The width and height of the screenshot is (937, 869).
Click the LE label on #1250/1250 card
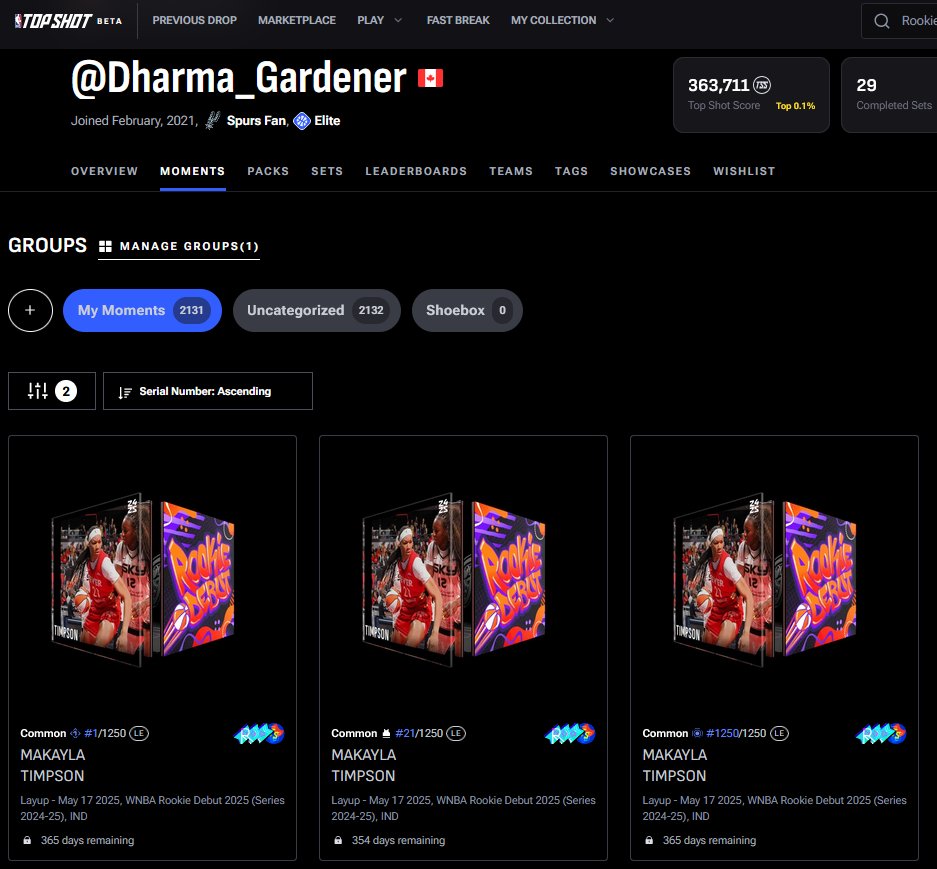[x=779, y=733]
